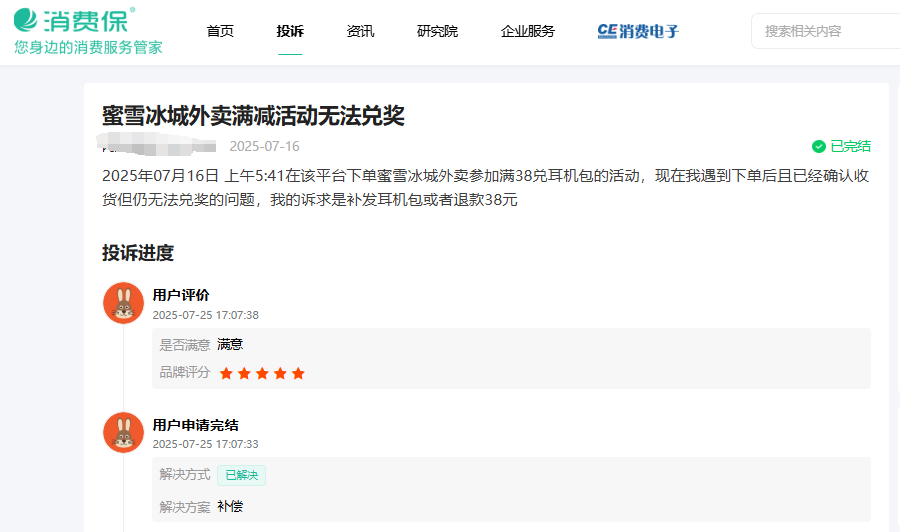The height and width of the screenshot is (532, 900).
Task: Click the first star in 品牌评分
Action: [x=226, y=374]
